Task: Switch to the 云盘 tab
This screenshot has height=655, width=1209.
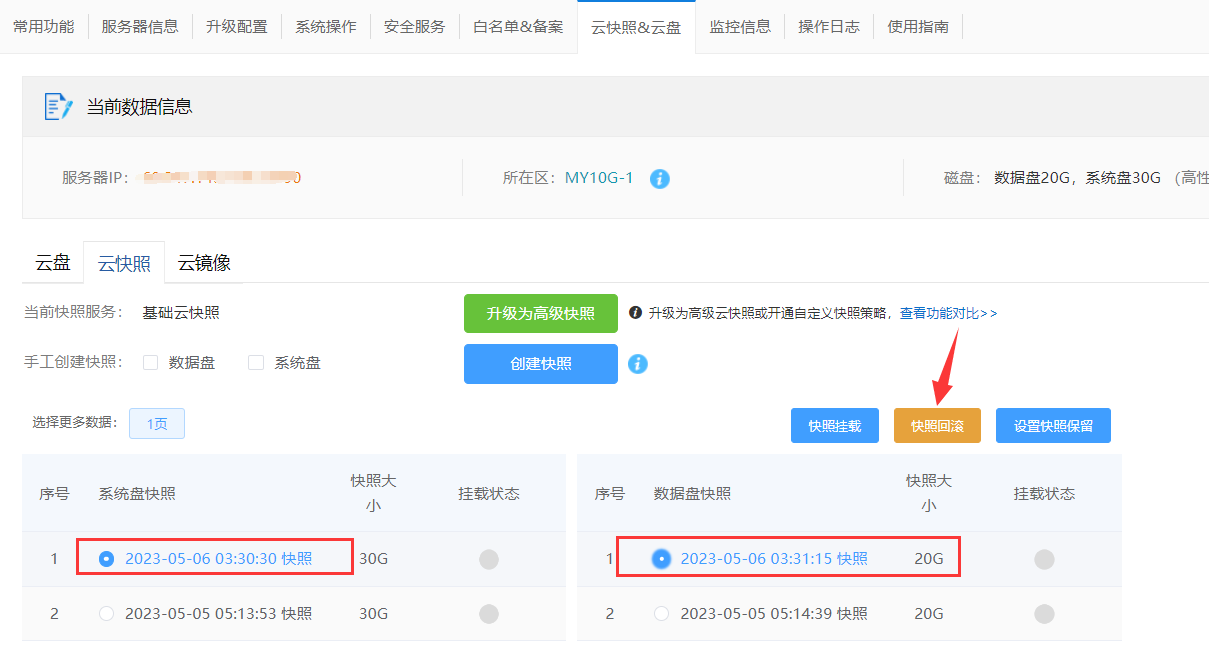Action: [x=53, y=263]
